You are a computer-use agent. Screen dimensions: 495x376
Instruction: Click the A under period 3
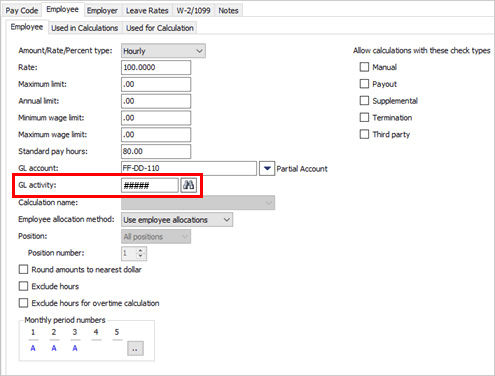pos(75,348)
